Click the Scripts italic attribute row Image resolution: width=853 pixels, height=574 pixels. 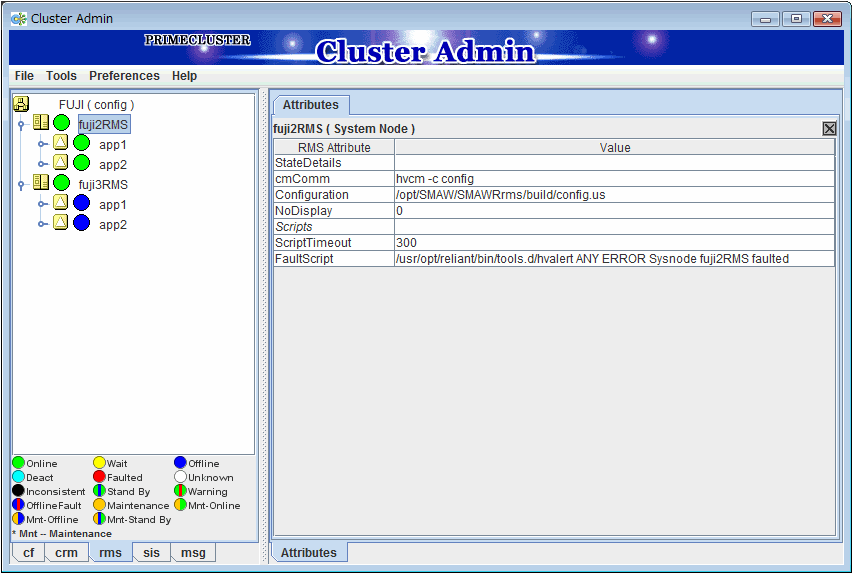[x=554, y=226]
